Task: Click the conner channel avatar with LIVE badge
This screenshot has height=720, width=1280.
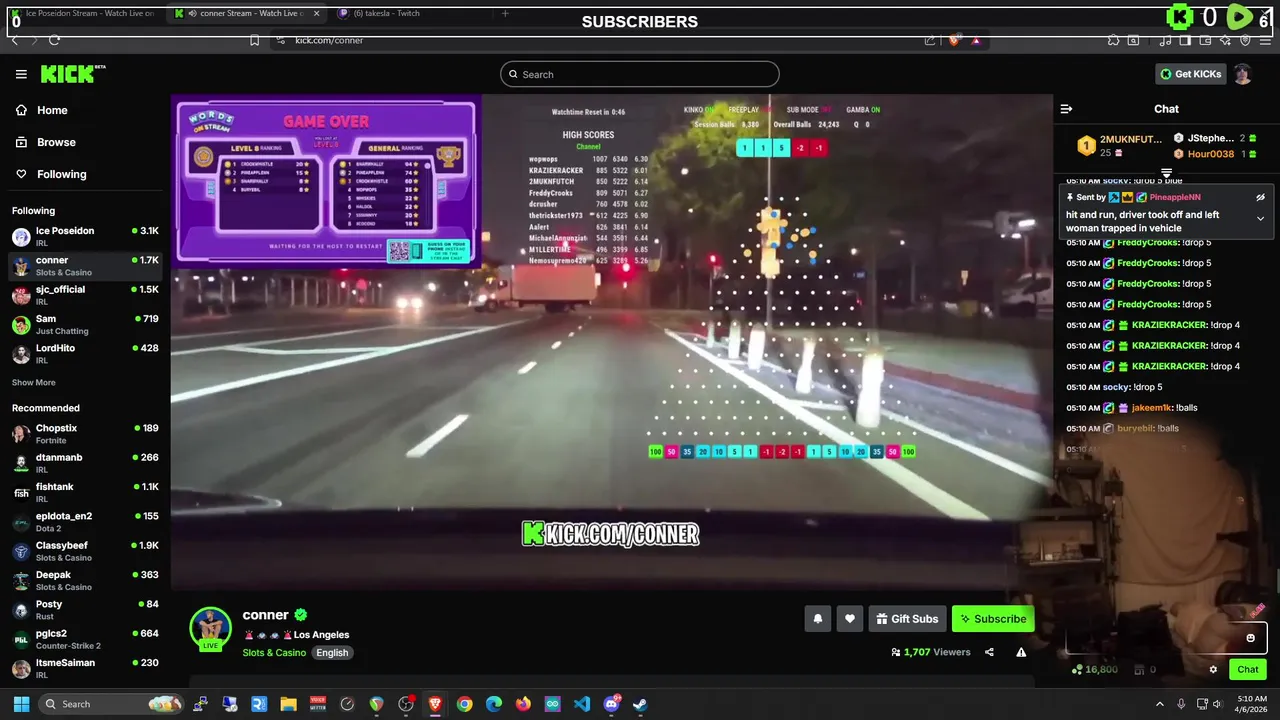Action: [211, 629]
